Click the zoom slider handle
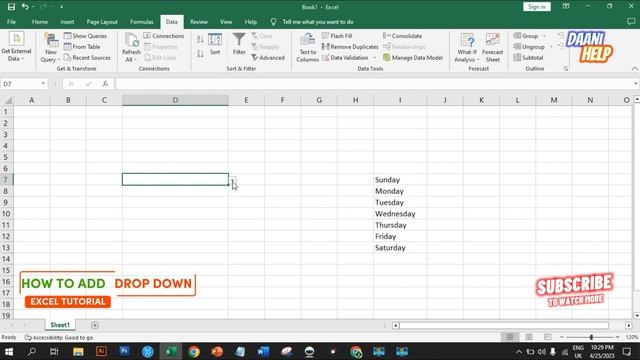This screenshot has width=640, height=360. (x=591, y=337)
